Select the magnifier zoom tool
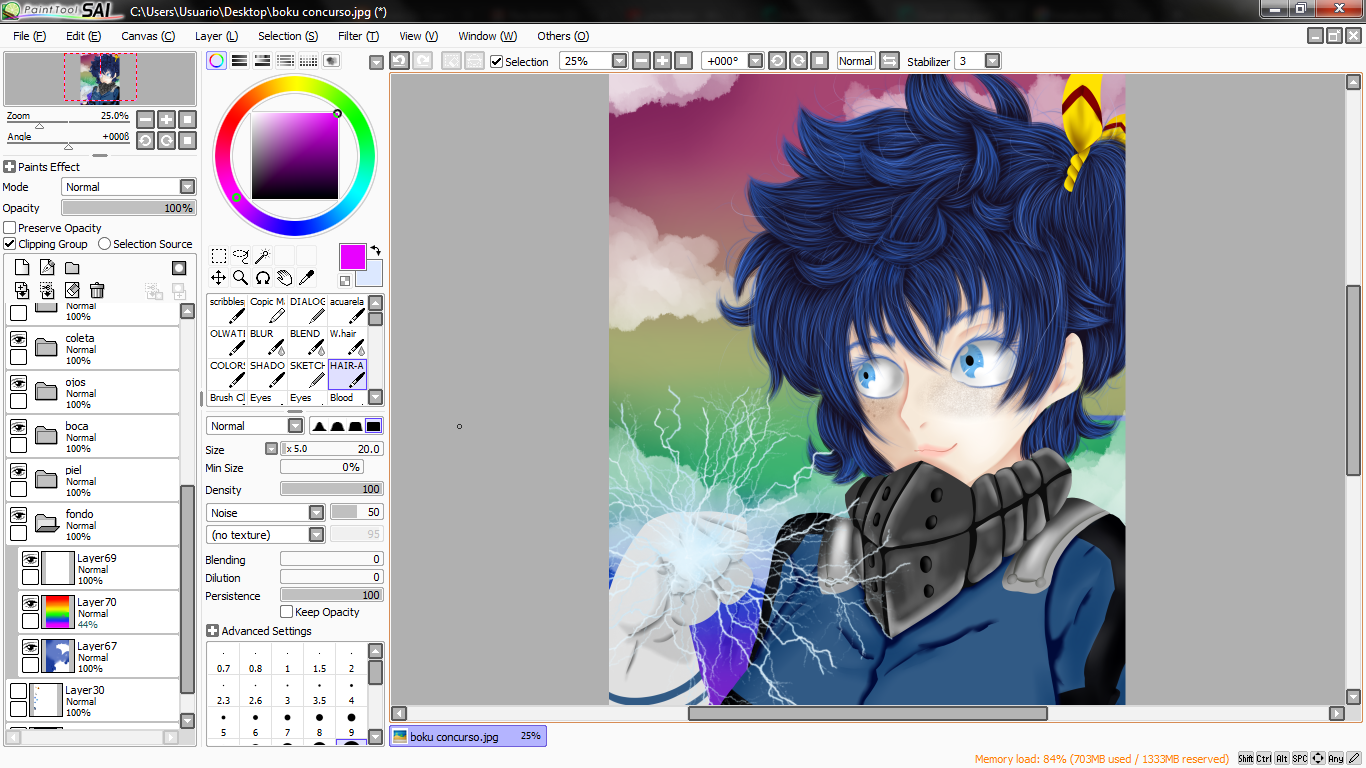This screenshot has height=768, width=1366. [x=240, y=278]
